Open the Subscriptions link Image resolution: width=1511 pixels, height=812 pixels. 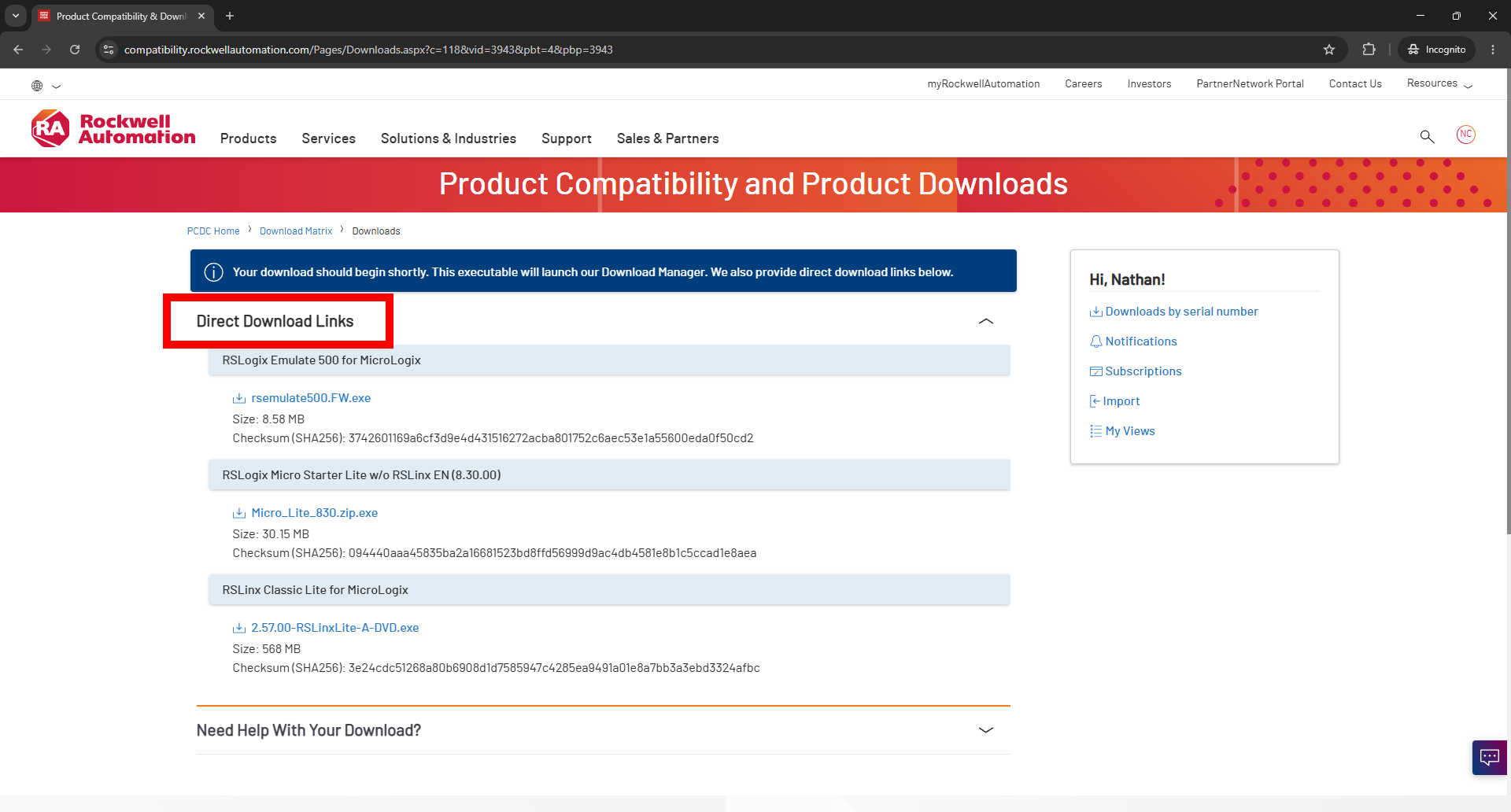point(1143,371)
